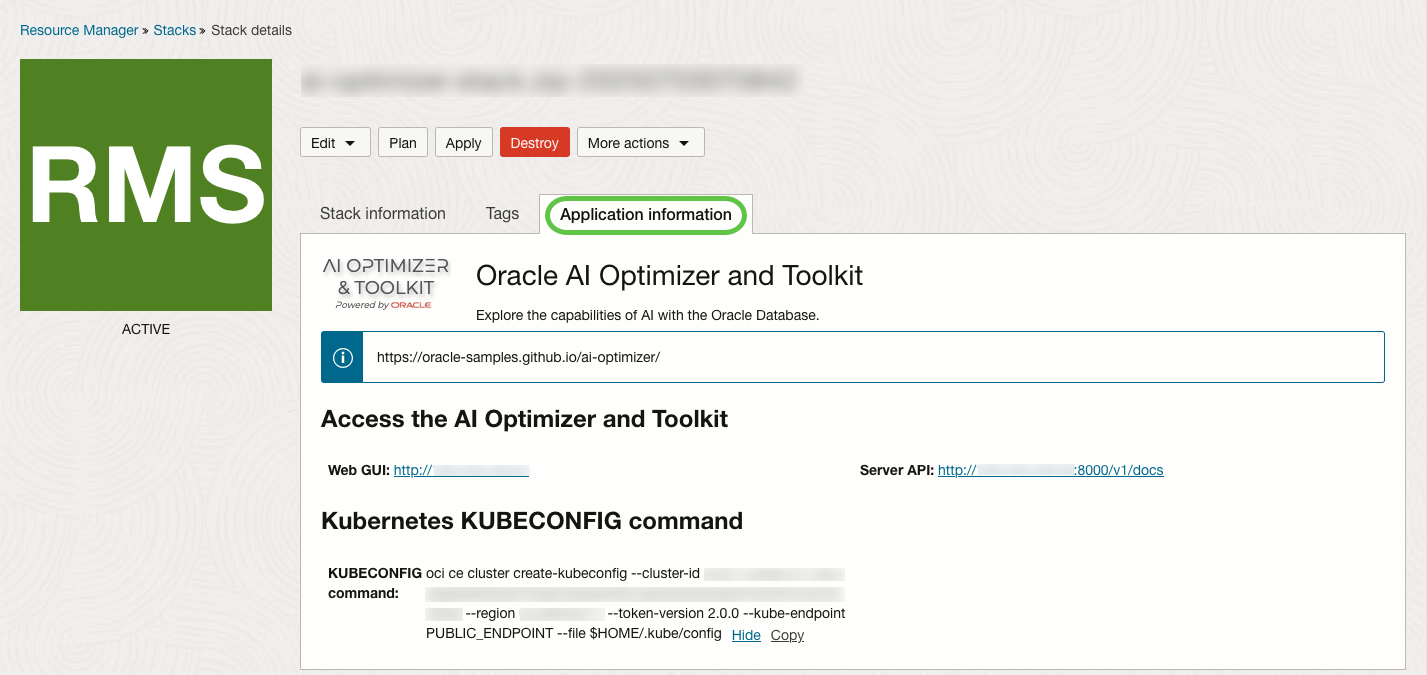Viewport: 1427px width, 675px height.
Task: Go to Resource Manager in the breadcrumb
Action: click(x=79, y=30)
